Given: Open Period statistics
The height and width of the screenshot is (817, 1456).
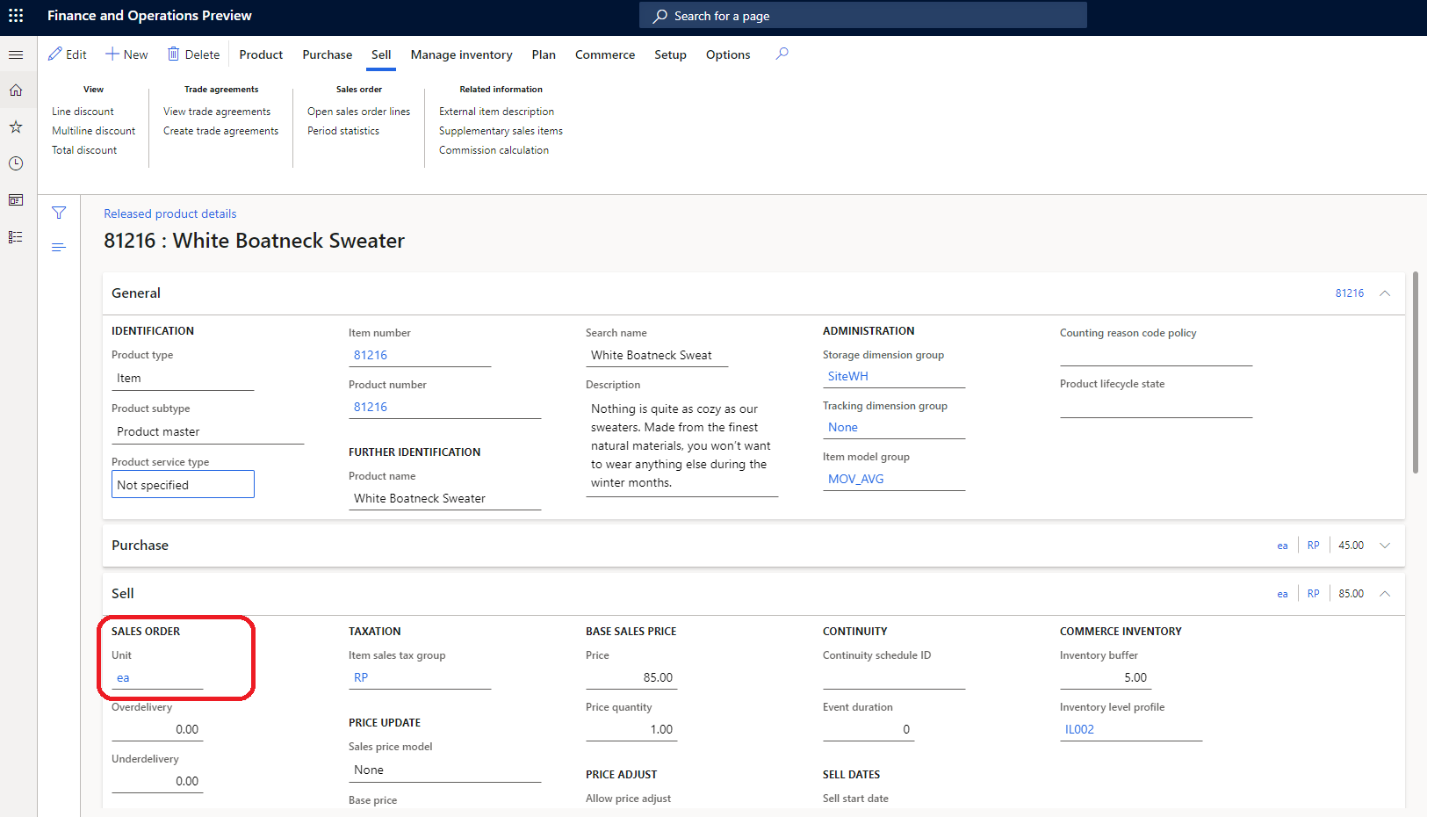Looking at the screenshot, I should tap(343, 131).
